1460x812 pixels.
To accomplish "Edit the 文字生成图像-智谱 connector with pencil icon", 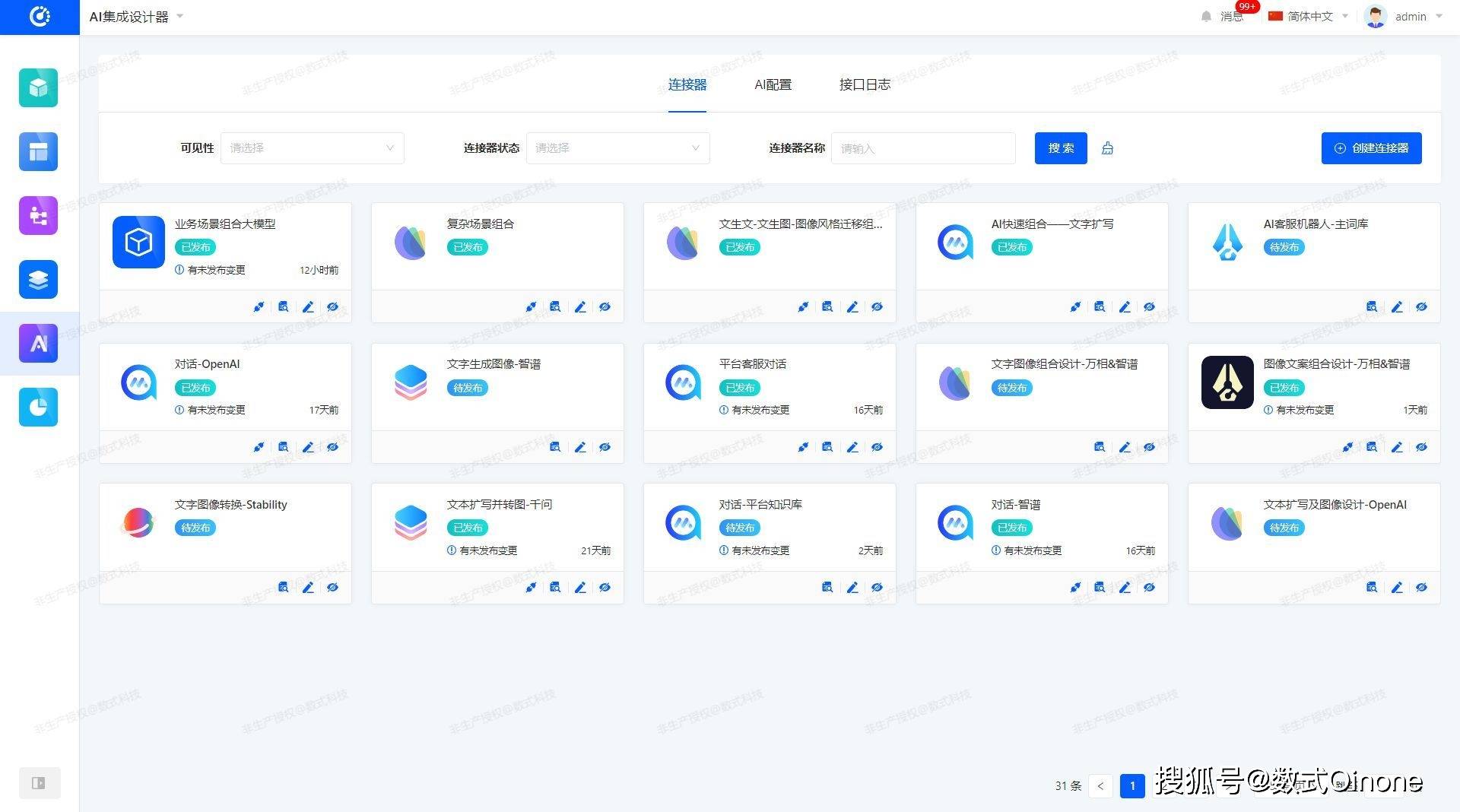I will tap(580, 446).
